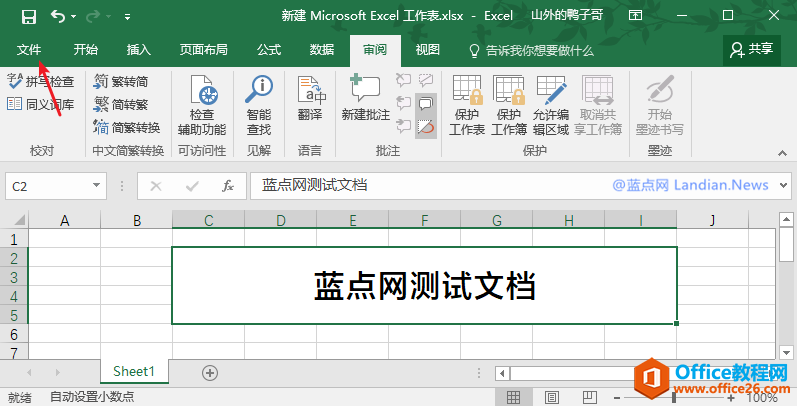Screen dimensions: 797x406
Task: Run 拼写检查 spell check
Action: pos(40,81)
